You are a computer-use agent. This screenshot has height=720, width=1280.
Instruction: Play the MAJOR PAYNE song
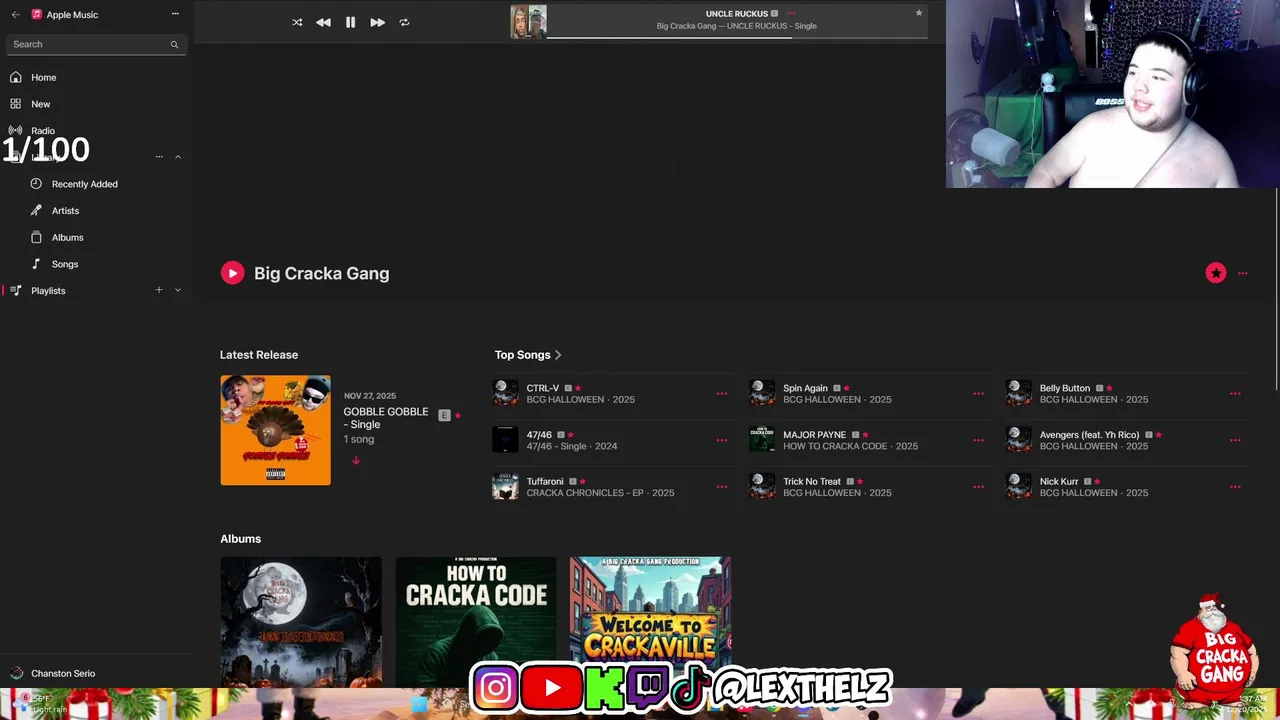tap(814, 435)
